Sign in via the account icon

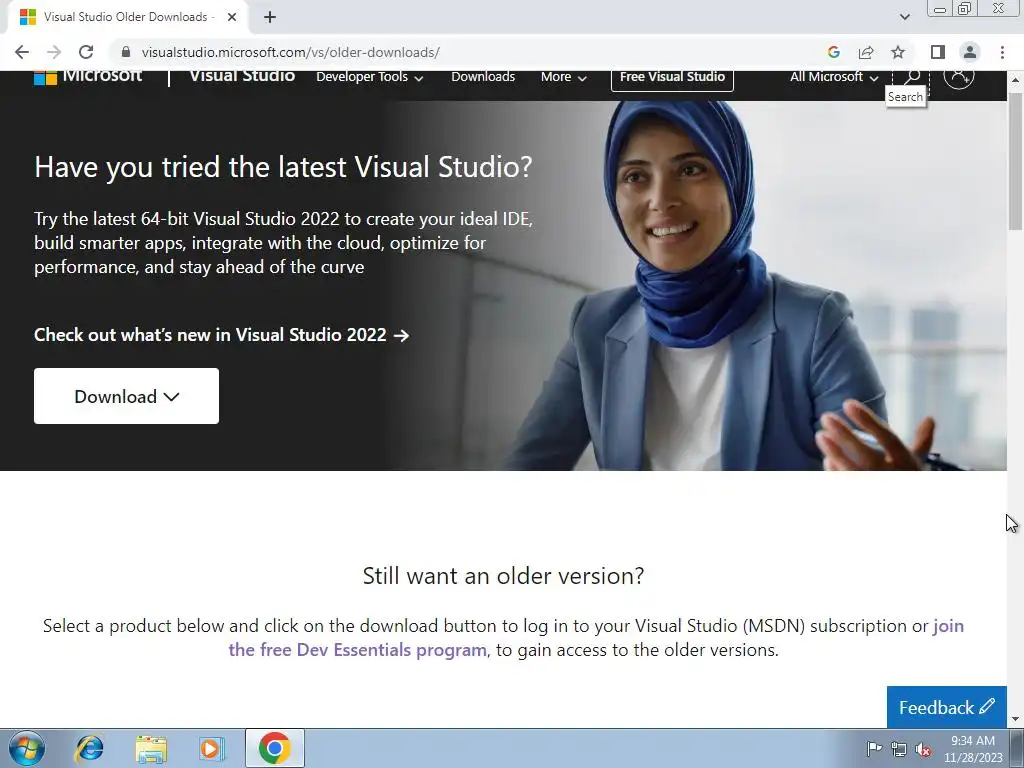pos(959,76)
